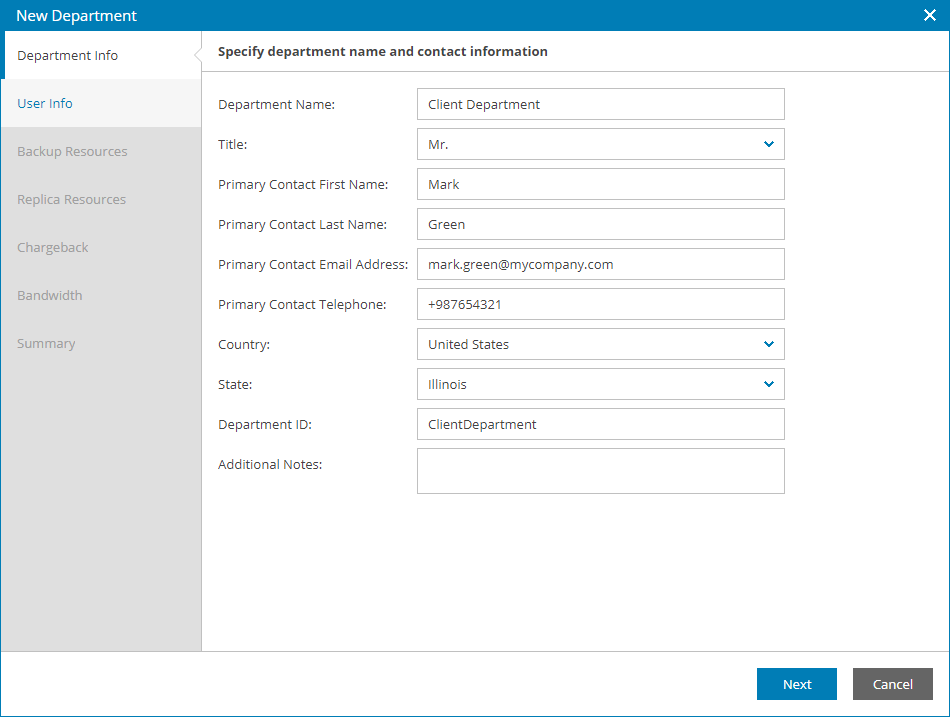Switch to the Chargeback step

coord(53,248)
